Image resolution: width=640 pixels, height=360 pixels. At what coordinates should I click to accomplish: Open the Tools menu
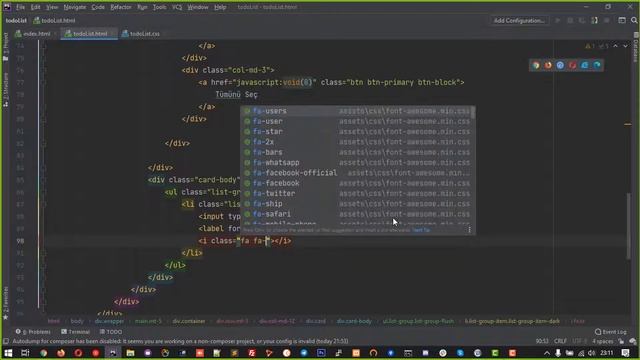(159, 7)
